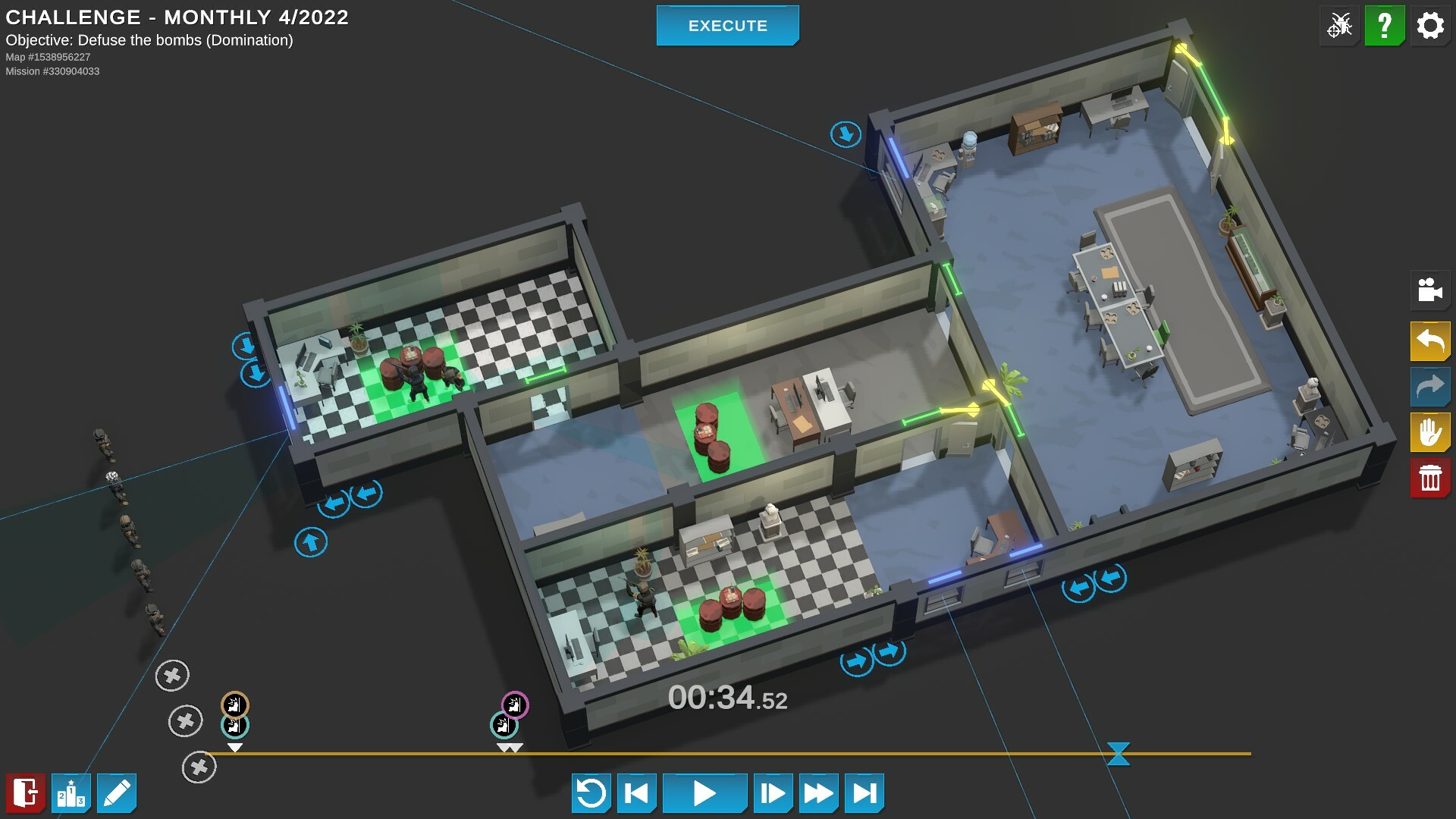Click the middle grey X waypoint circle
The width and height of the screenshot is (1456, 819).
tap(186, 720)
